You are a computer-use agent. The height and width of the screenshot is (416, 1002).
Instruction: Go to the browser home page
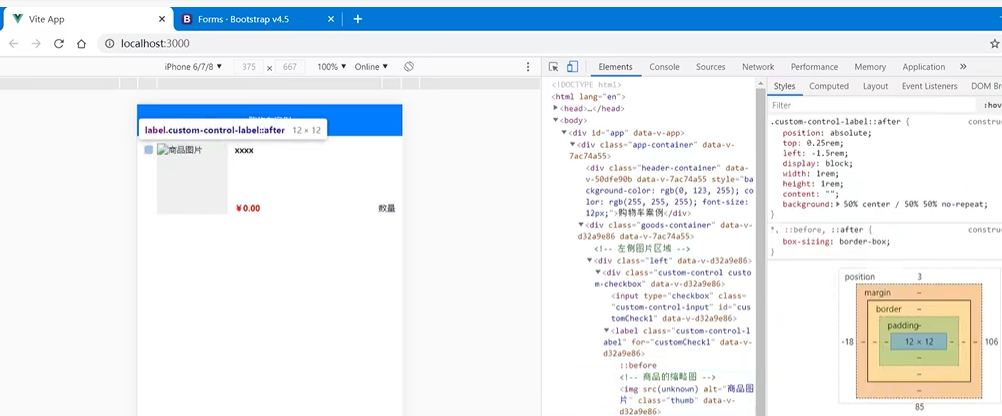(81, 43)
